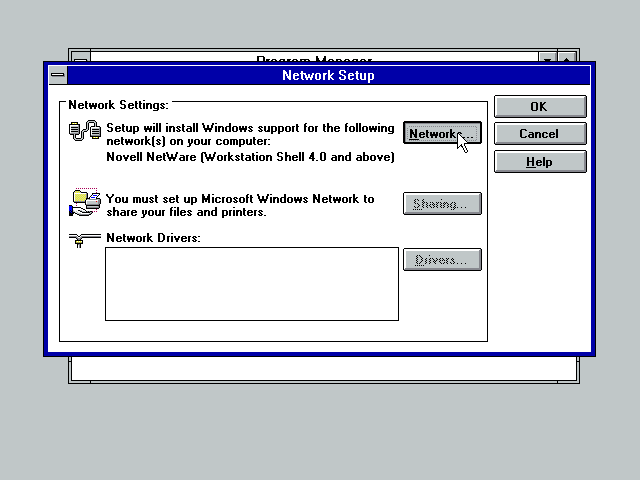Click the Program Manager maximize arrow
The height and width of the screenshot is (480, 640).
(x=567, y=57)
